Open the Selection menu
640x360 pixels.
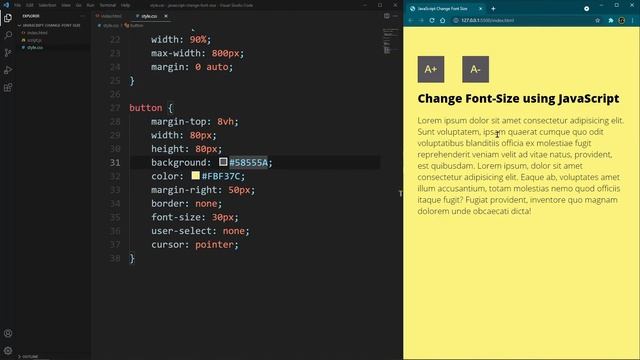point(47,5)
